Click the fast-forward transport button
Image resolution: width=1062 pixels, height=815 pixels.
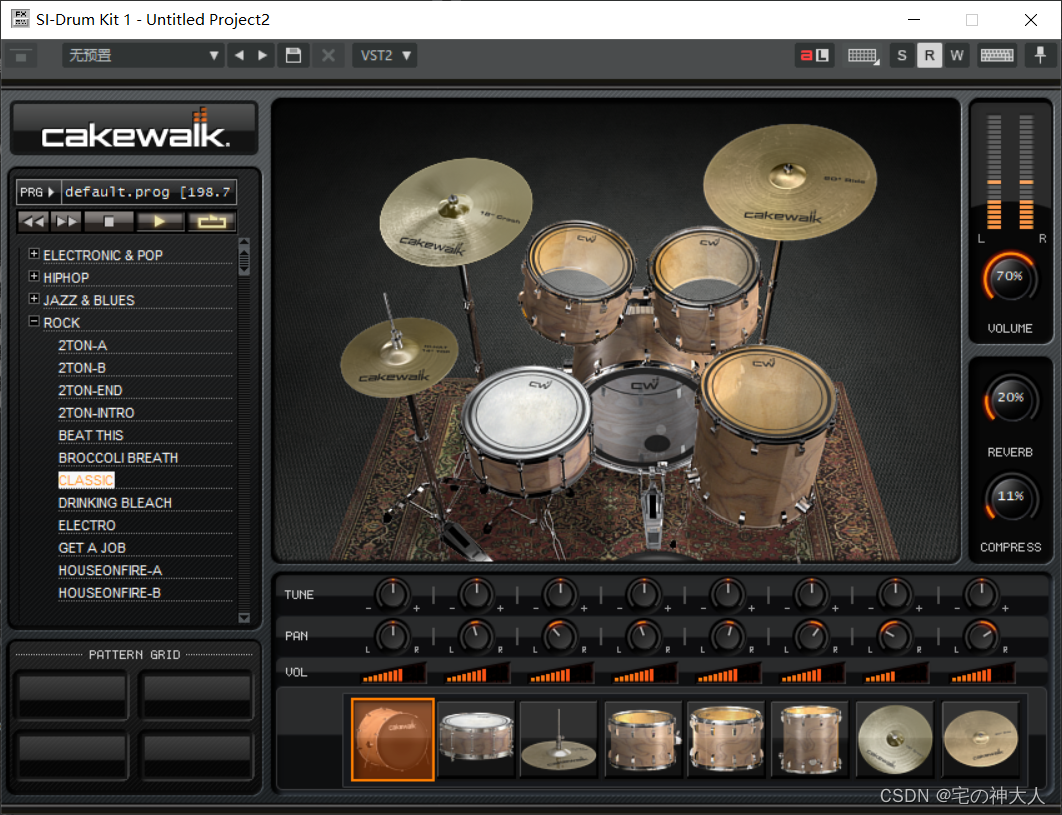pos(66,222)
